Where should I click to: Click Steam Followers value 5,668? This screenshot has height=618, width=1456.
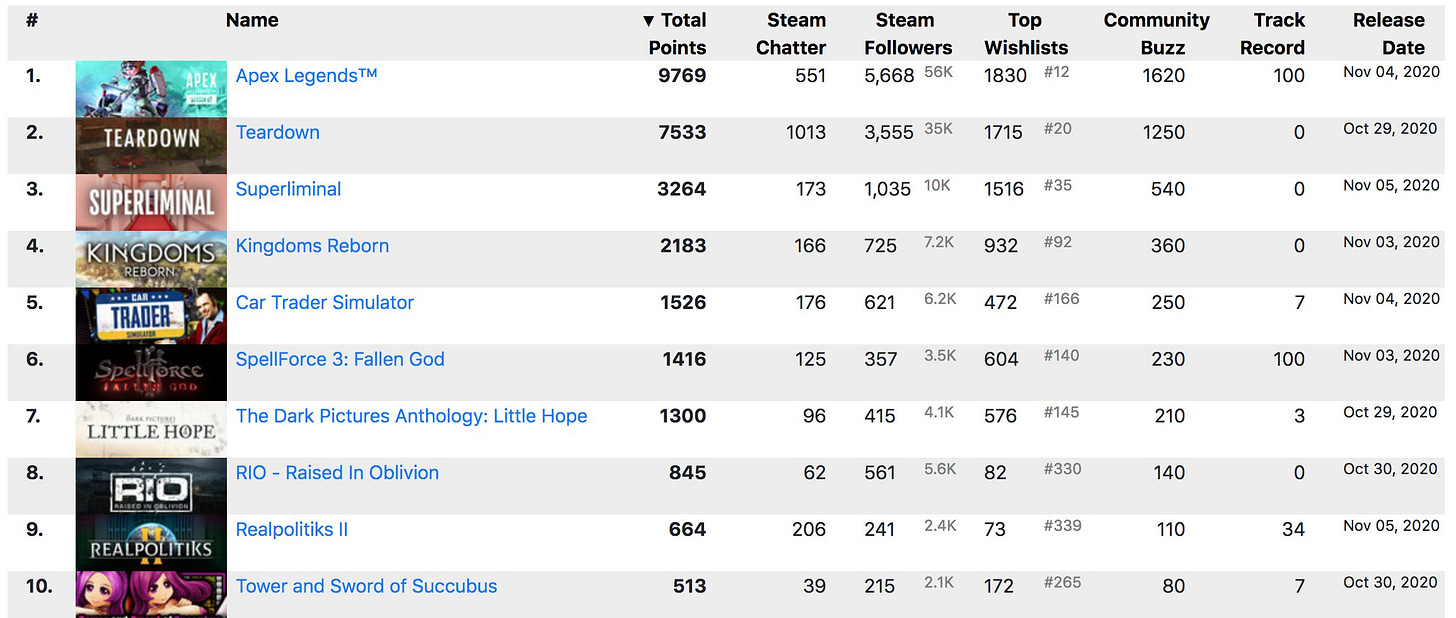pyautogui.click(x=890, y=76)
